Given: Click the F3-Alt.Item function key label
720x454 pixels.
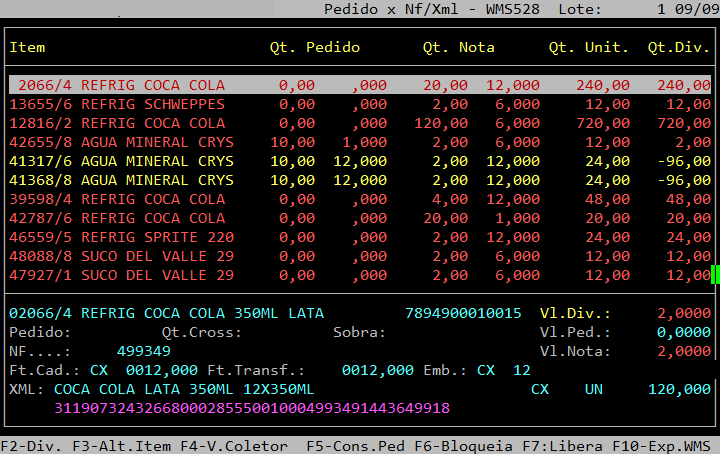Looking at the screenshot, I should click(x=122, y=446).
